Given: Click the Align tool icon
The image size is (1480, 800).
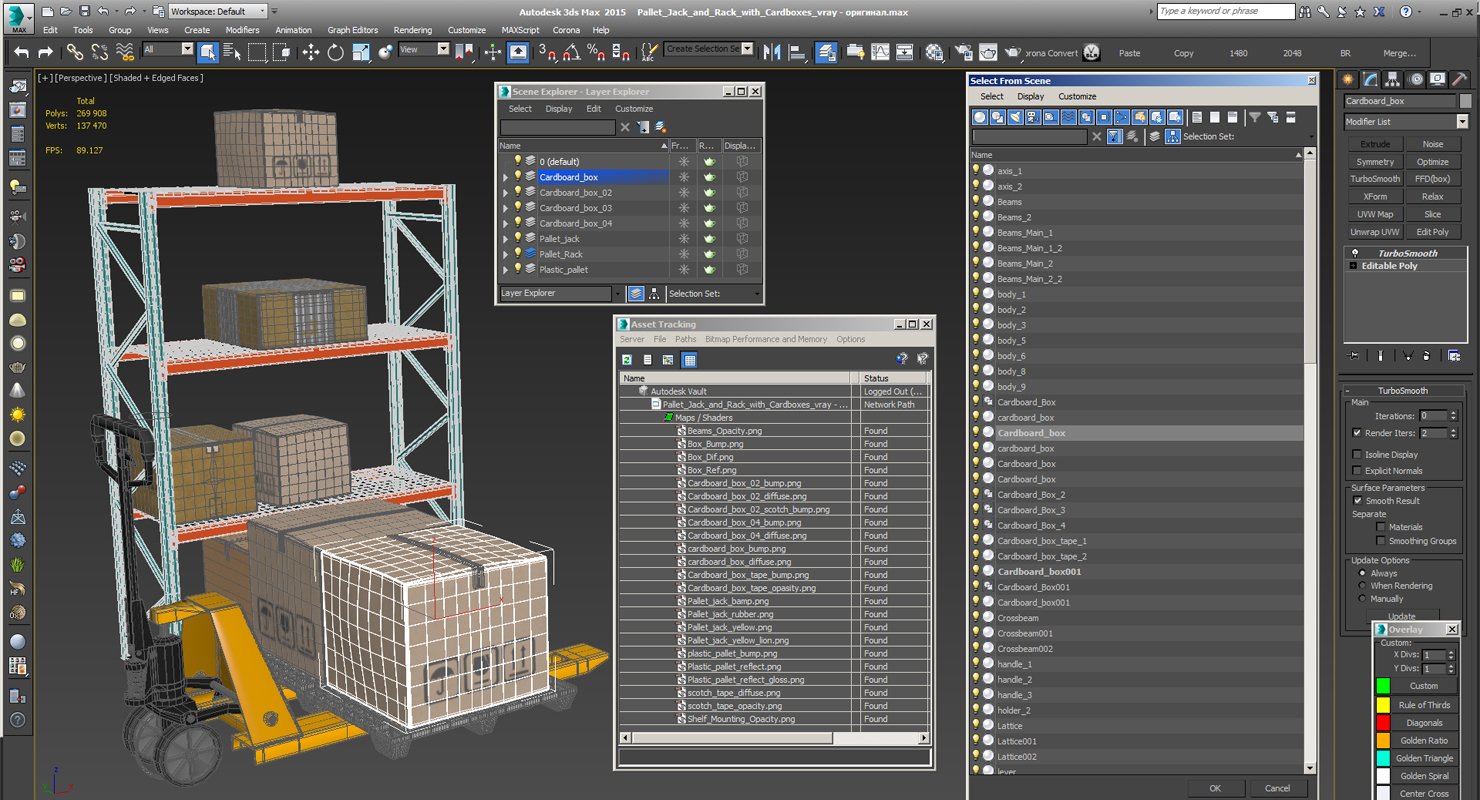Looking at the screenshot, I should pos(797,52).
